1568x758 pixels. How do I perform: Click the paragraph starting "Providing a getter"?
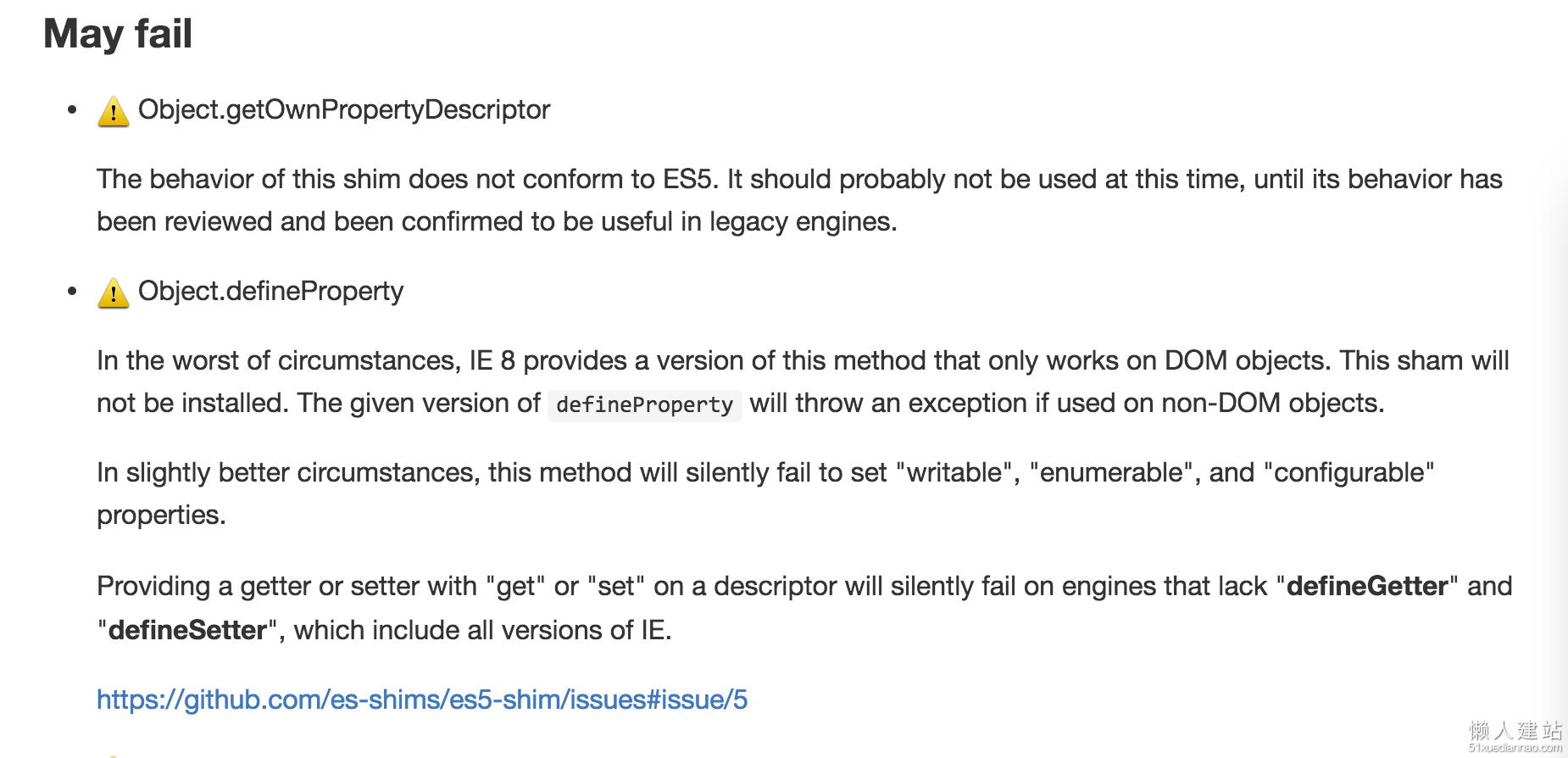pyautogui.click(x=804, y=608)
